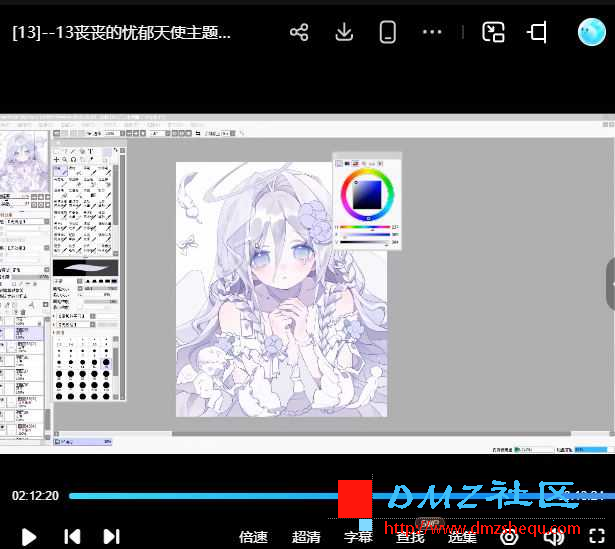615x549 pixels.
Task: Mute audio using the speaker icon
Action: coord(553,537)
